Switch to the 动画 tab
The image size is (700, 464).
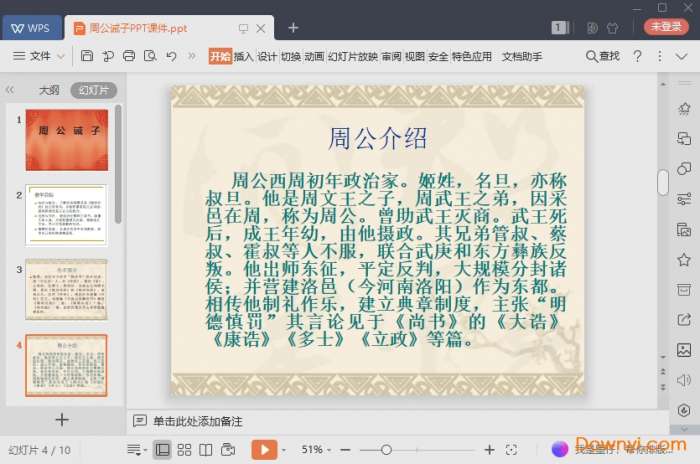point(314,56)
